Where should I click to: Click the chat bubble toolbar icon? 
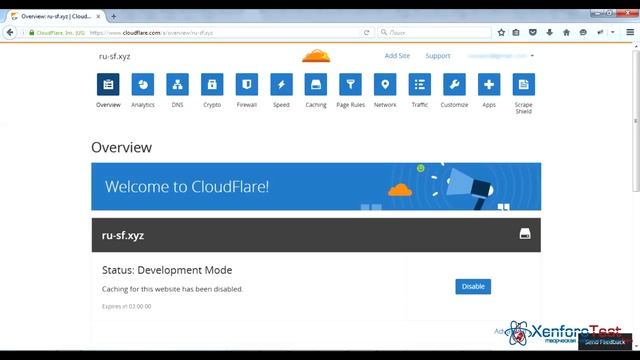coord(583,32)
